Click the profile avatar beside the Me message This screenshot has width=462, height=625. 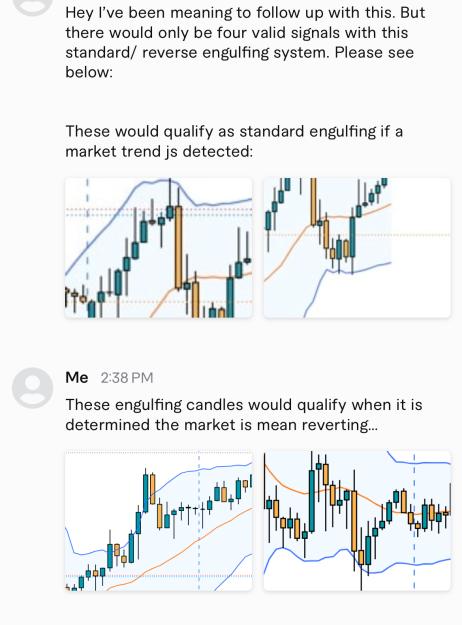coord(32,388)
